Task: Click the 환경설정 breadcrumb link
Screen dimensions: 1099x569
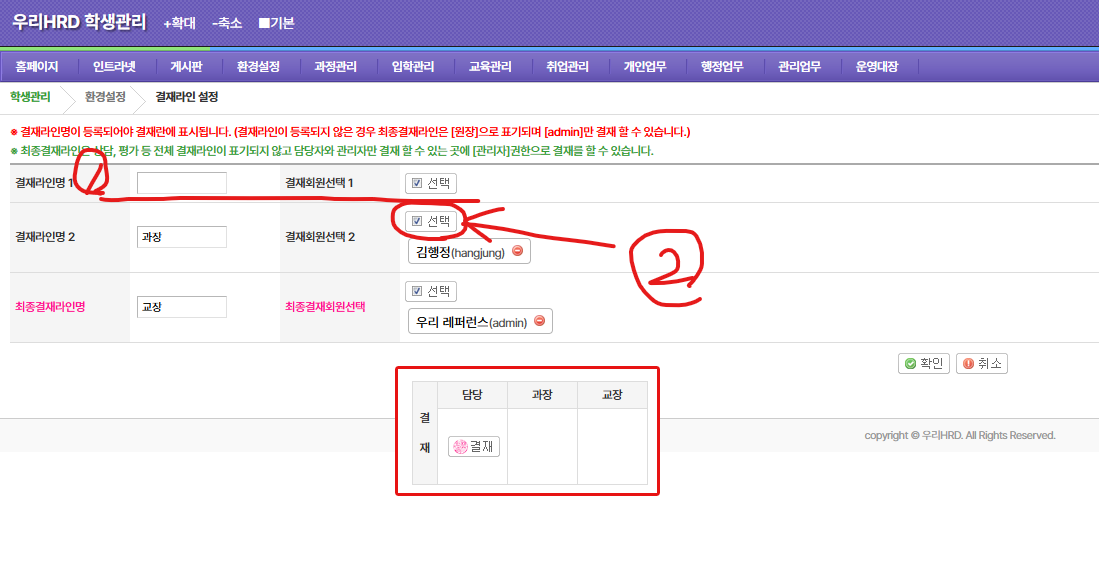Action: click(105, 97)
